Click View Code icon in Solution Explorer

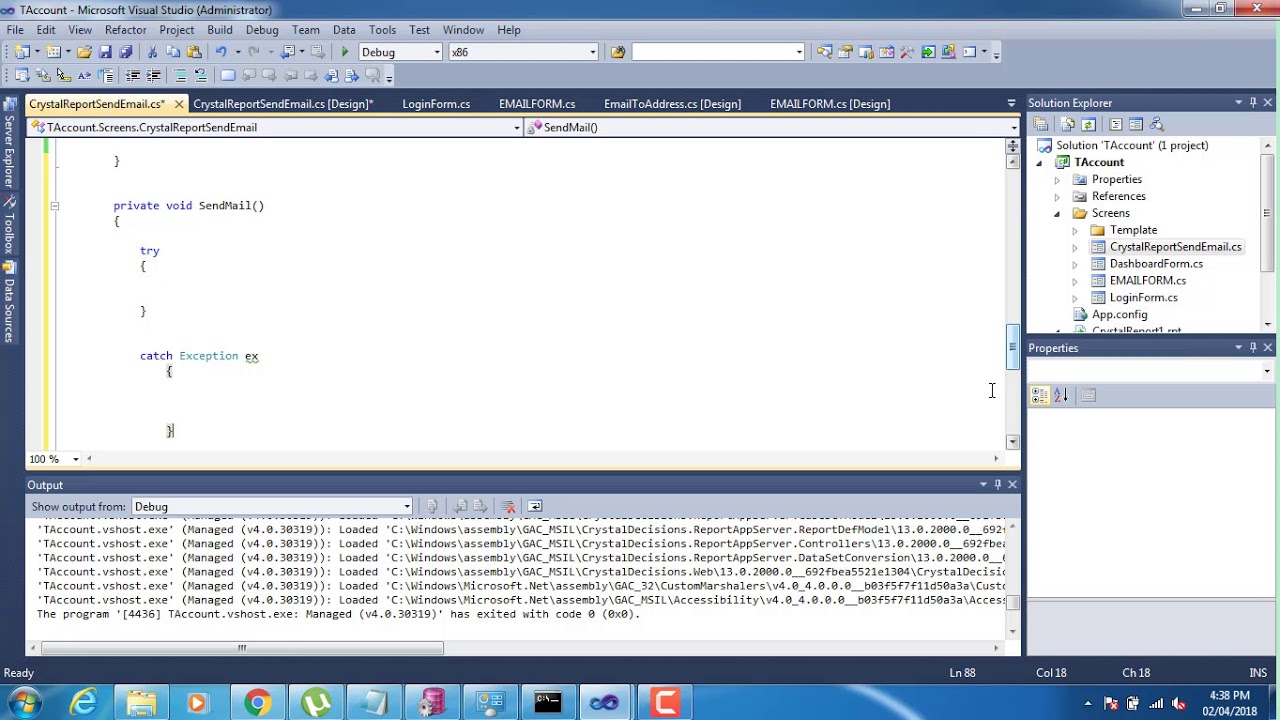point(1115,124)
